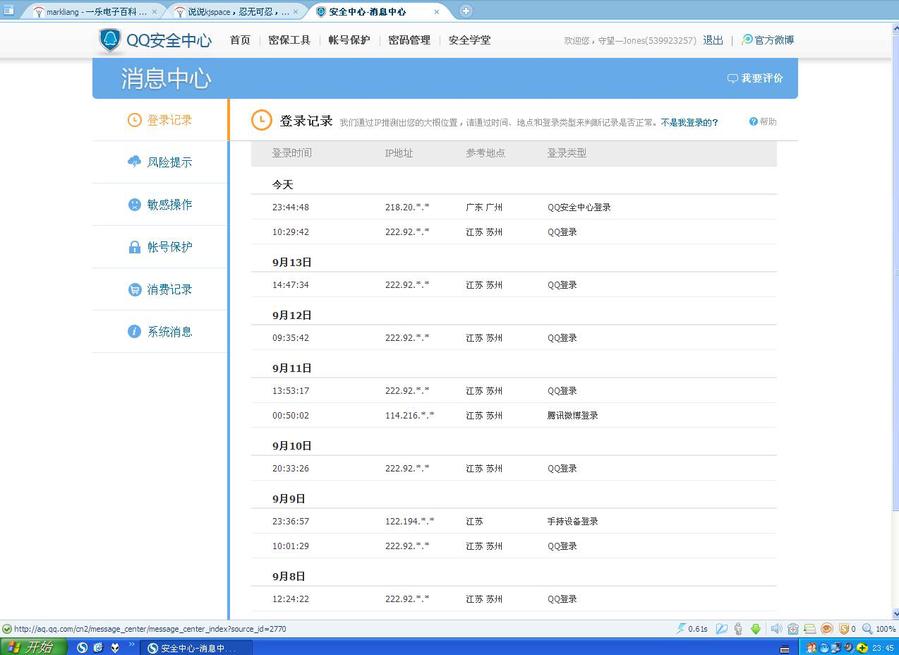The image size is (899, 655).
Task: Click 广东 广州 location entry
Action: point(484,208)
